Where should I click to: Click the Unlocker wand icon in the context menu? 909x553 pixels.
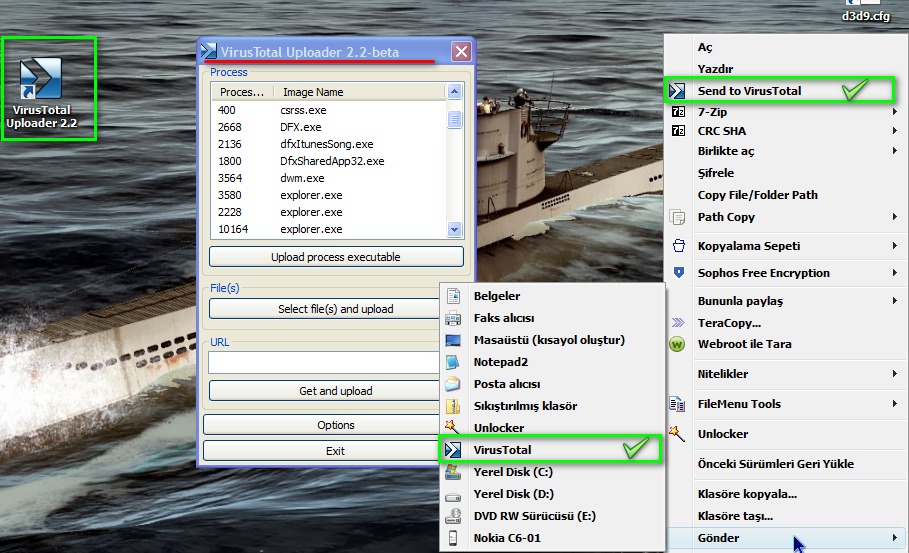[677, 434]
